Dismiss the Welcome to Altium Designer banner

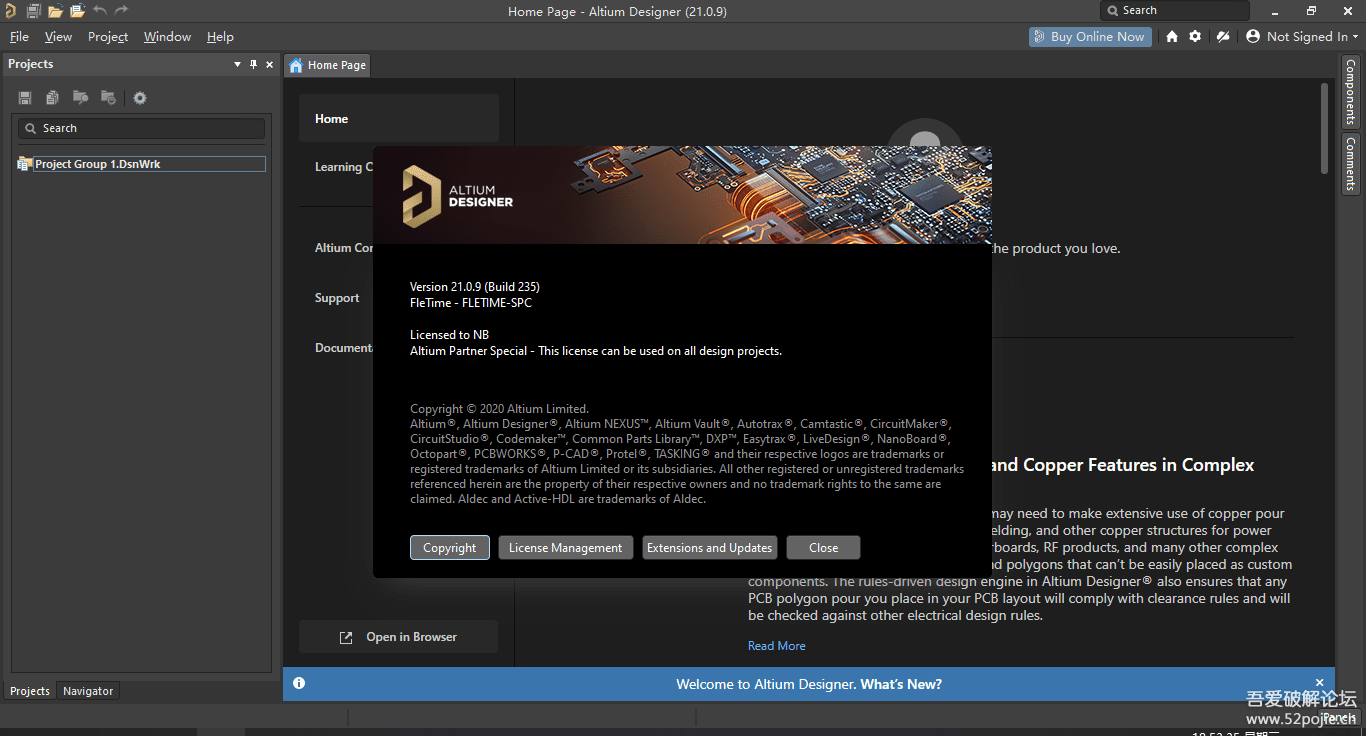1320,683
